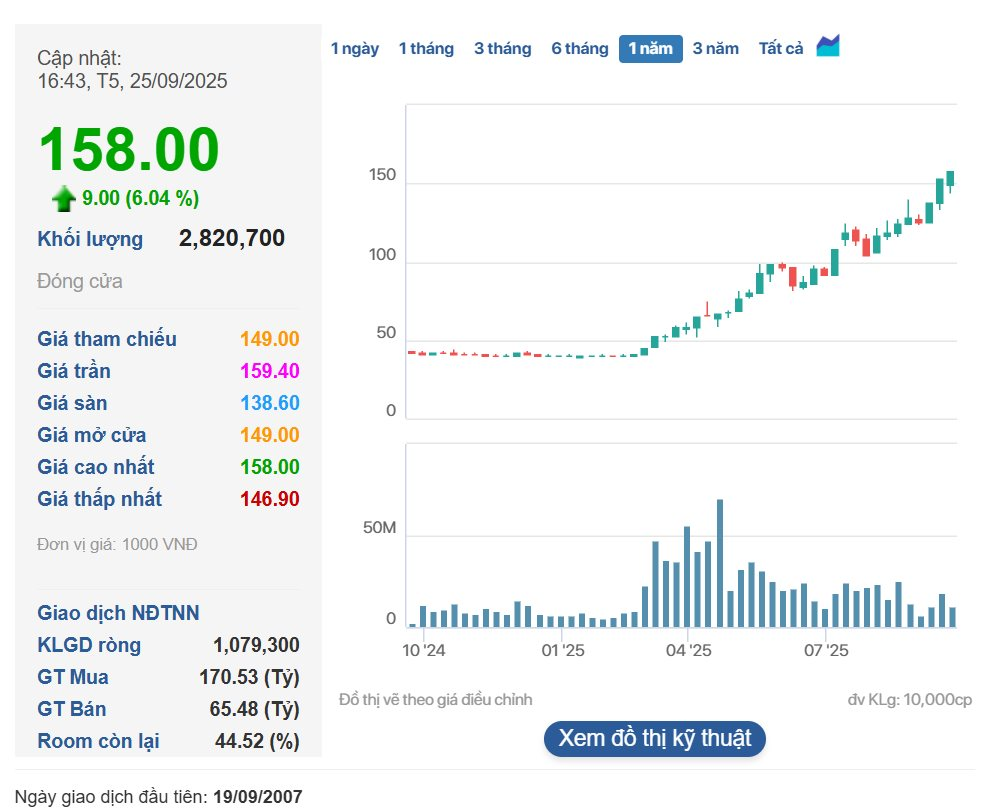The height and width of the screenshot is (809, 984).
Task: Click the Giá sàn value 138.60
Action: coord(269,403)
